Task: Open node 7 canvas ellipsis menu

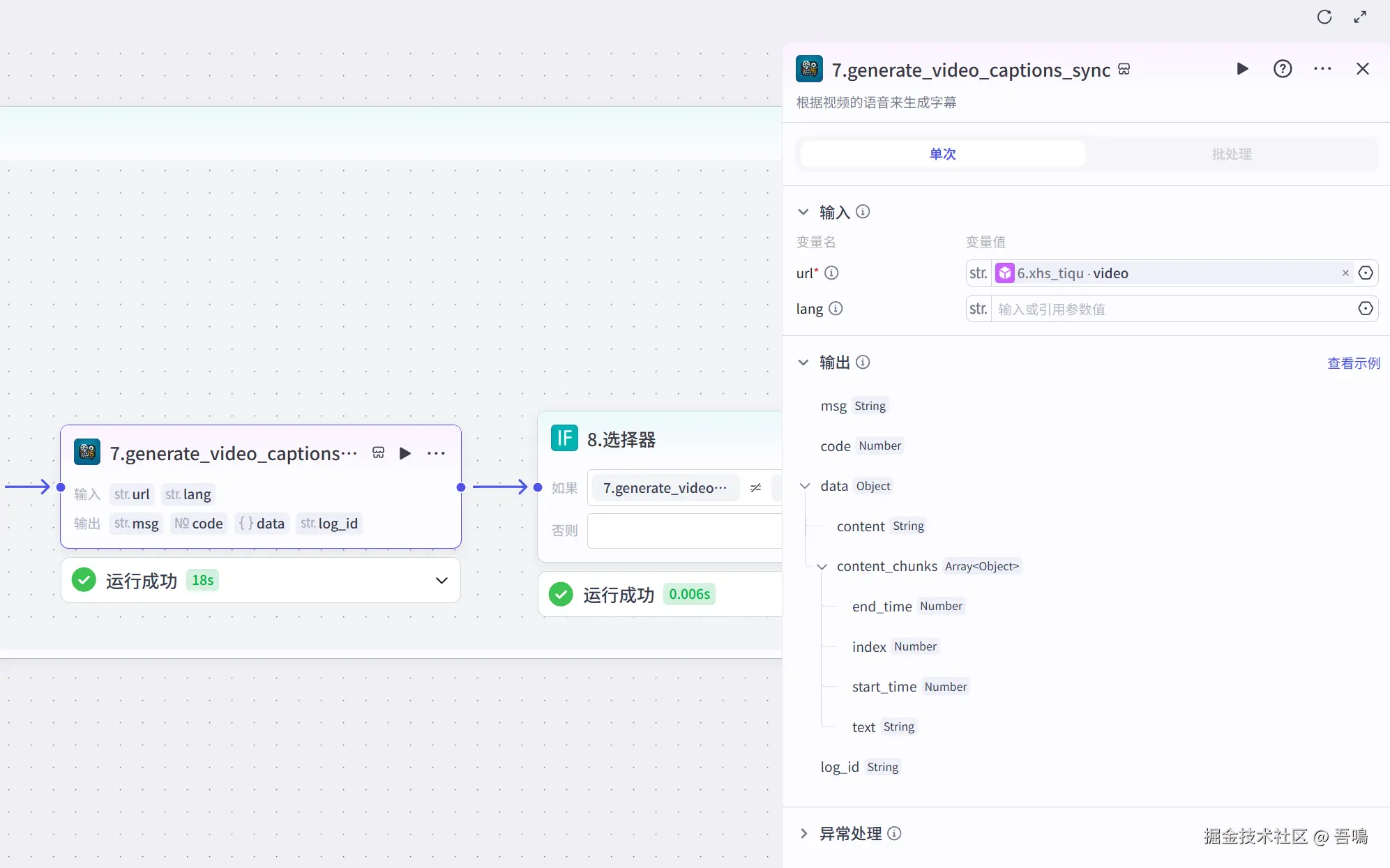Action: coord(436,453)
